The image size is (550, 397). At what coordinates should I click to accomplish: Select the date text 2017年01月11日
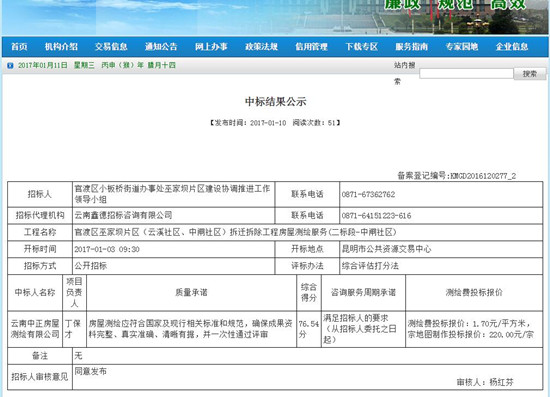pos(42,65)
